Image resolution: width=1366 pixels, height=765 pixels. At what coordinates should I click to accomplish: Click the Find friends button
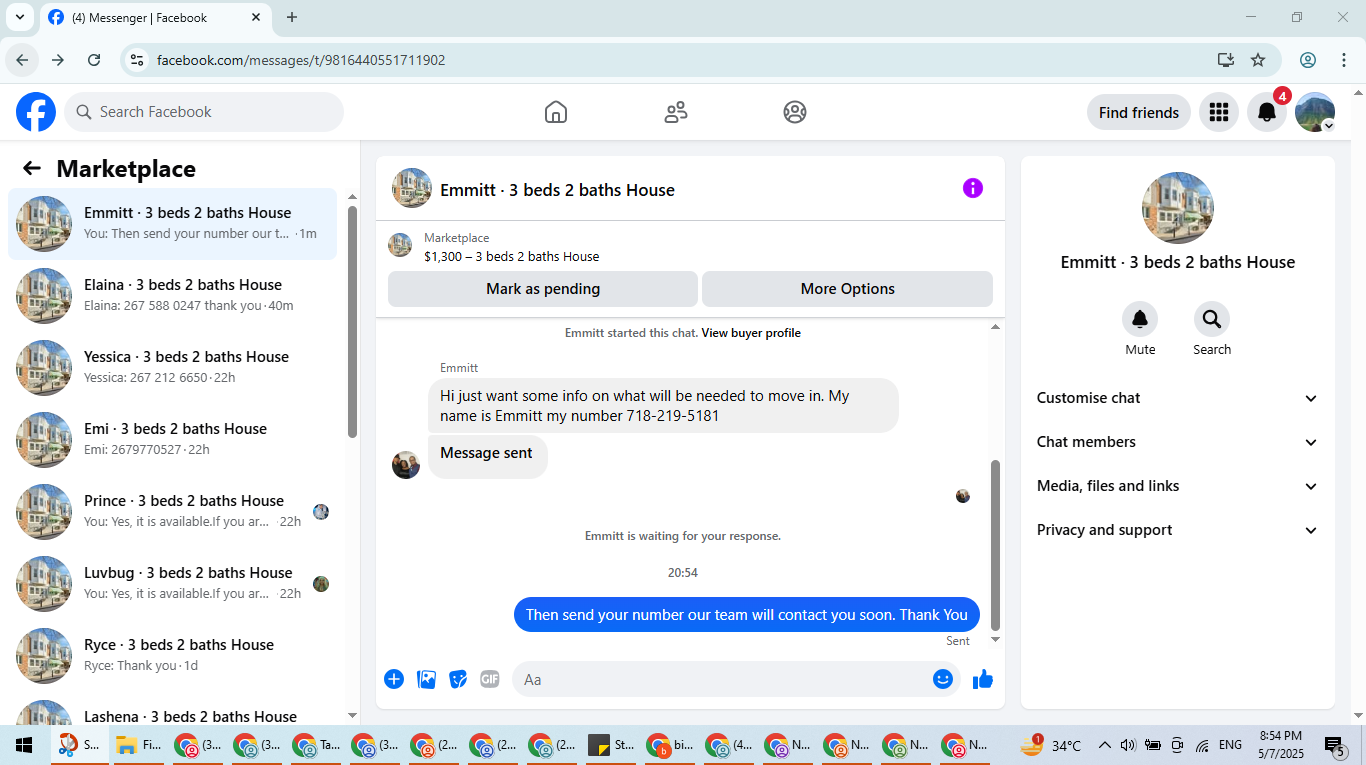[1139, 112]
